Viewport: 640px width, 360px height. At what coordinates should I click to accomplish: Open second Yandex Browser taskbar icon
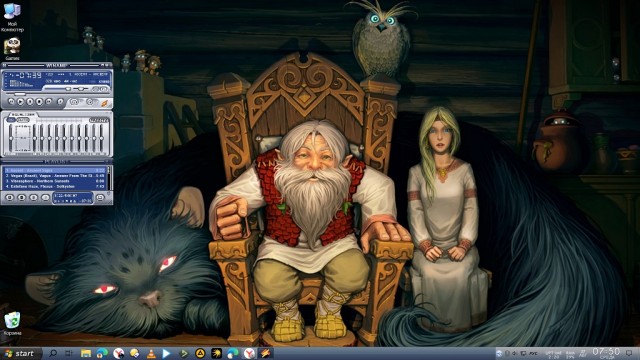click(x=249, y=353)
